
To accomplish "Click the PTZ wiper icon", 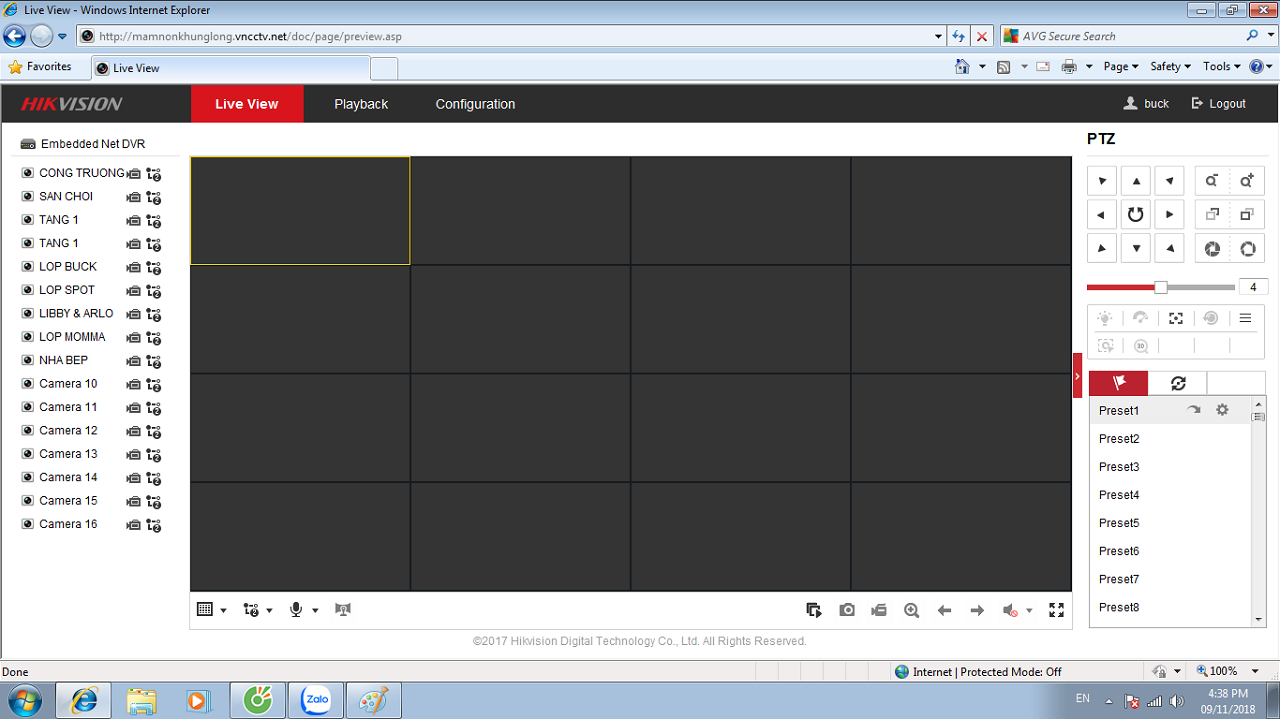I will pyautogui.click(x=1140, y=318).
